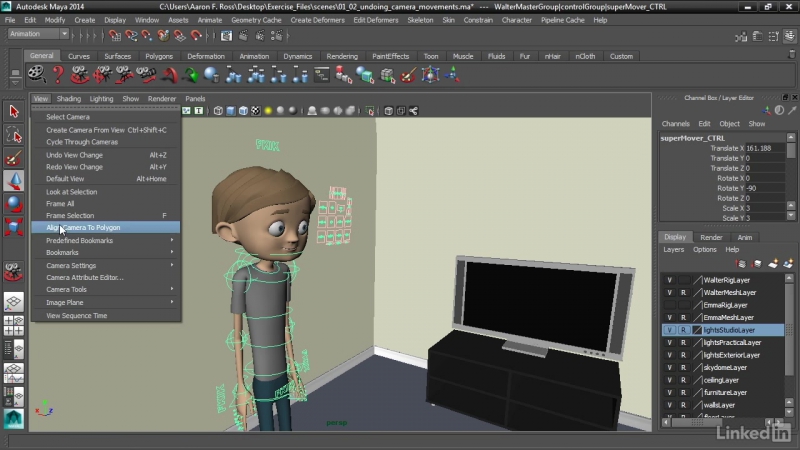Toggle reference R of EmmaMeshLayer
This screenshot has width=800, height=450.
coord(683,317)
